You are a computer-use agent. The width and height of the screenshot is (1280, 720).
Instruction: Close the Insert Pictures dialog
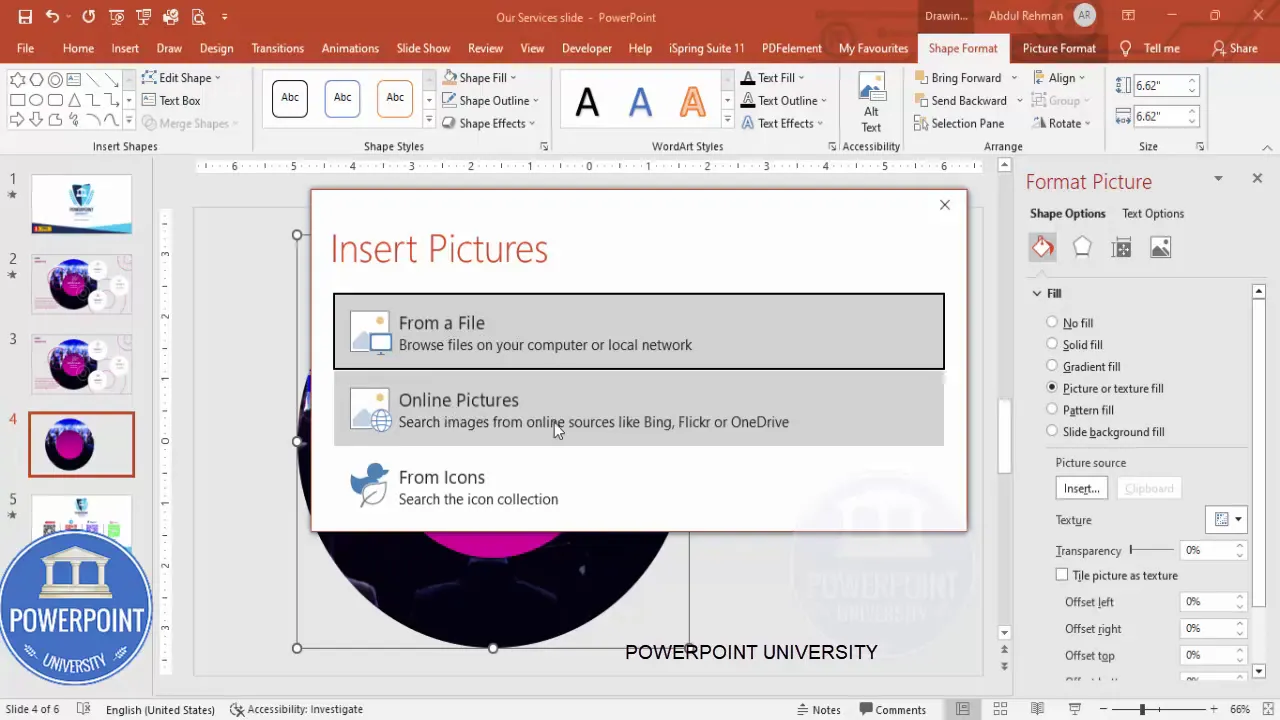(x=944, y=204)
